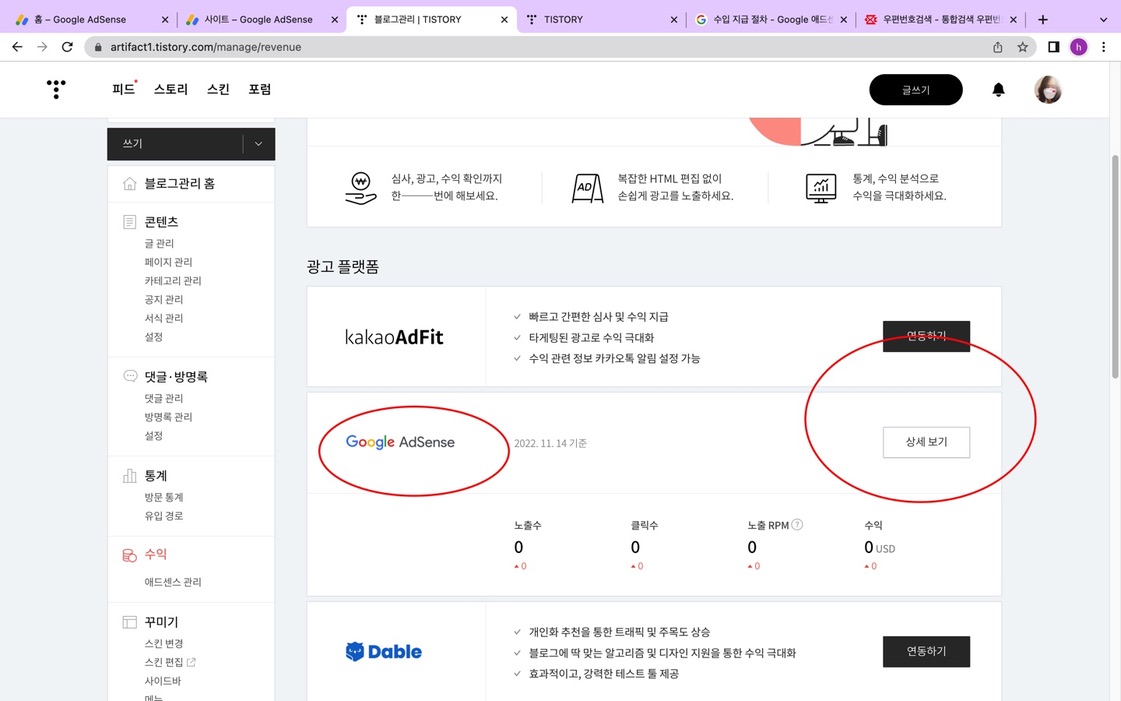Click the 콘텐츠 document icon
The image size is (1121, 701).
(x=129, y=222)
